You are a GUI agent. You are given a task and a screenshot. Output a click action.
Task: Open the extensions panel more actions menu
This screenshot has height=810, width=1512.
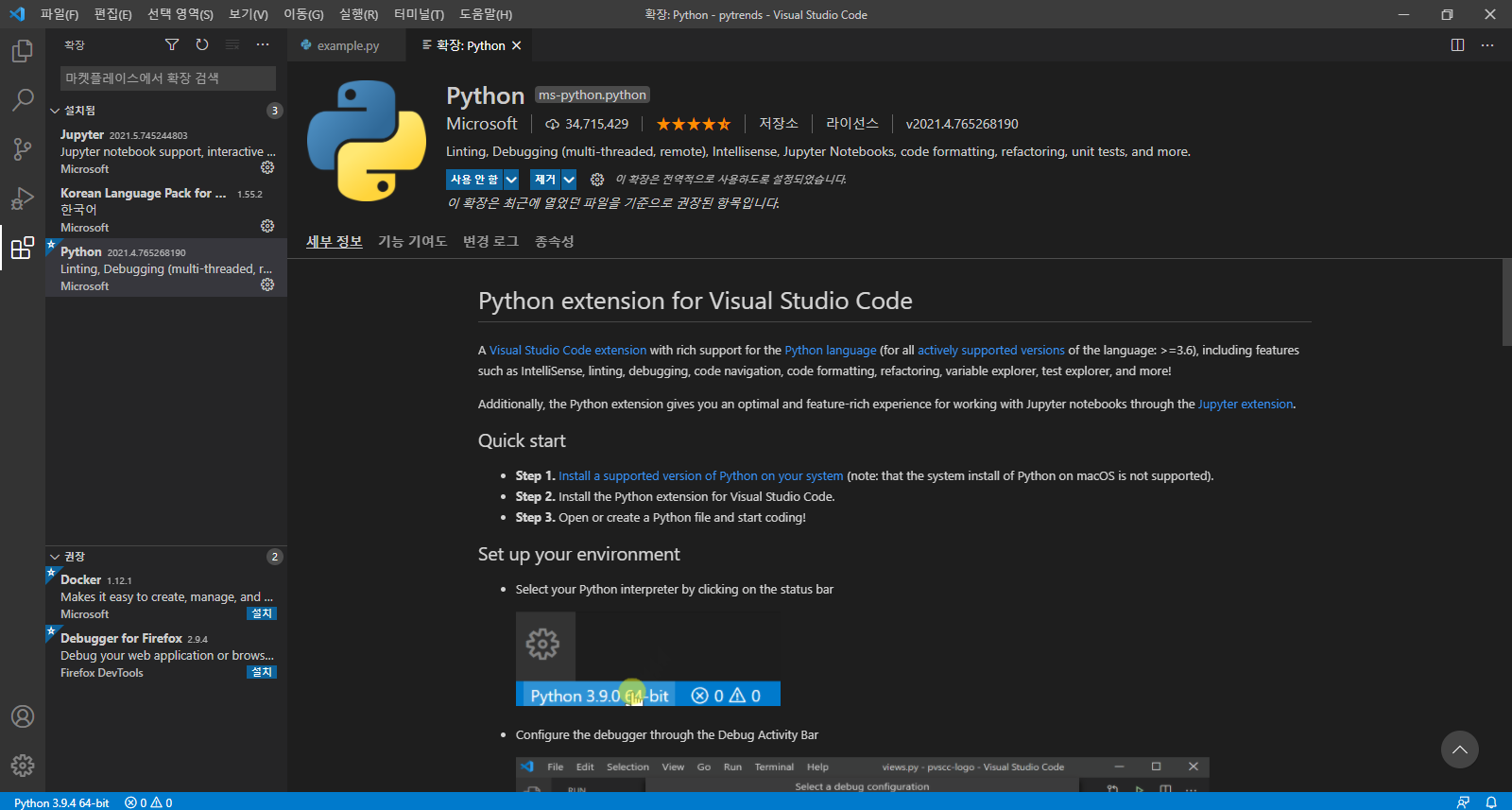263,44
